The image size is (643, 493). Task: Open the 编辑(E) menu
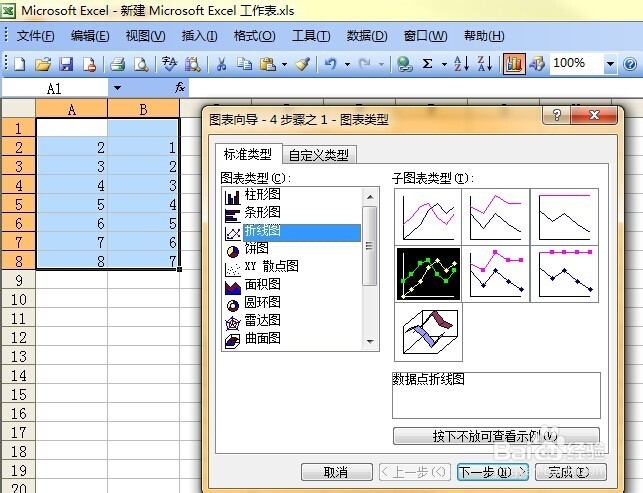click(x=90, y=36)
